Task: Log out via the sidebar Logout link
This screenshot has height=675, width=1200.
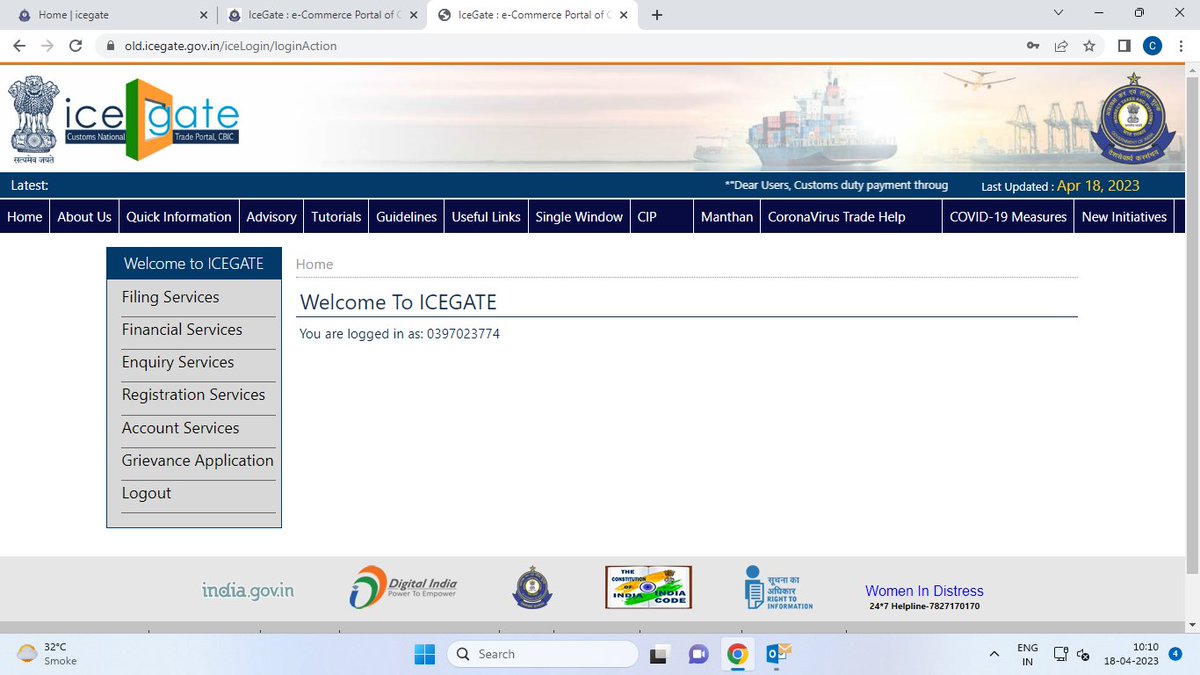Action: coord(146,493)
